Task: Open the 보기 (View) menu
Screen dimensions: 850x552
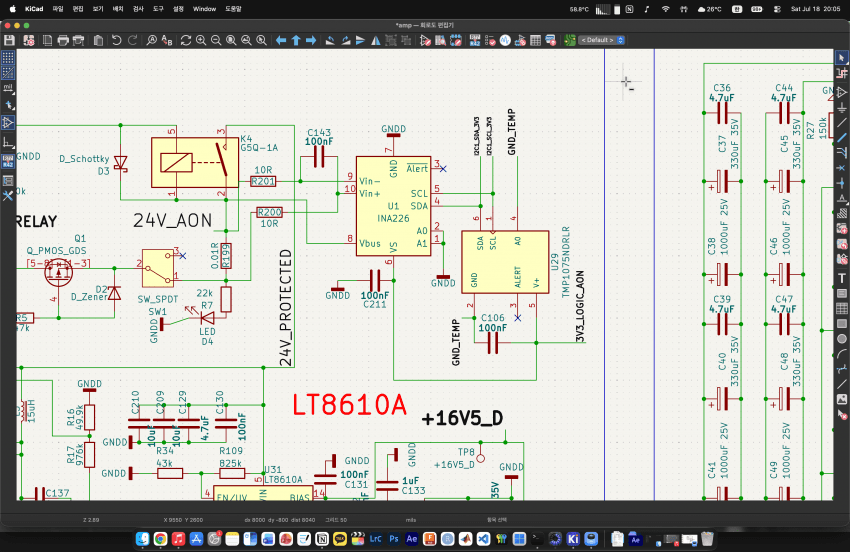Action: tap(98, 9)
